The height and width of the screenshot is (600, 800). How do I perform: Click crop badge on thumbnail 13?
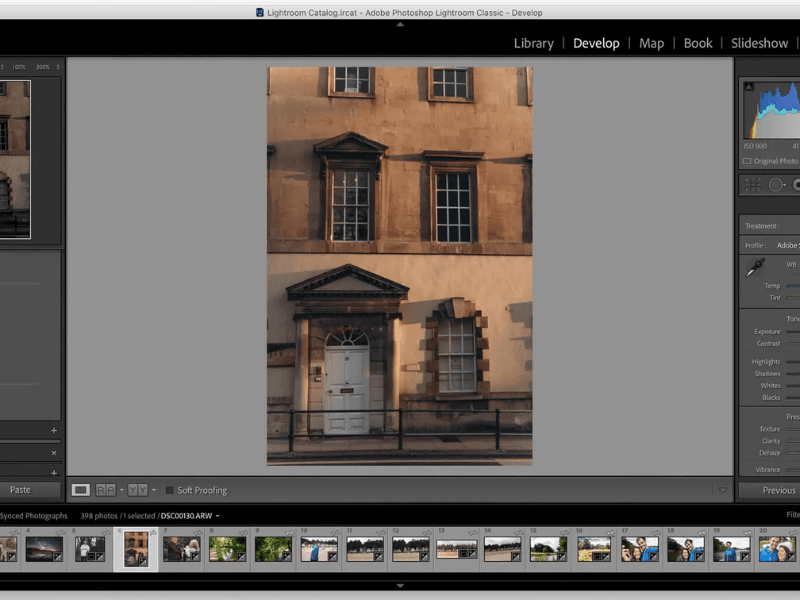point(463,553)
